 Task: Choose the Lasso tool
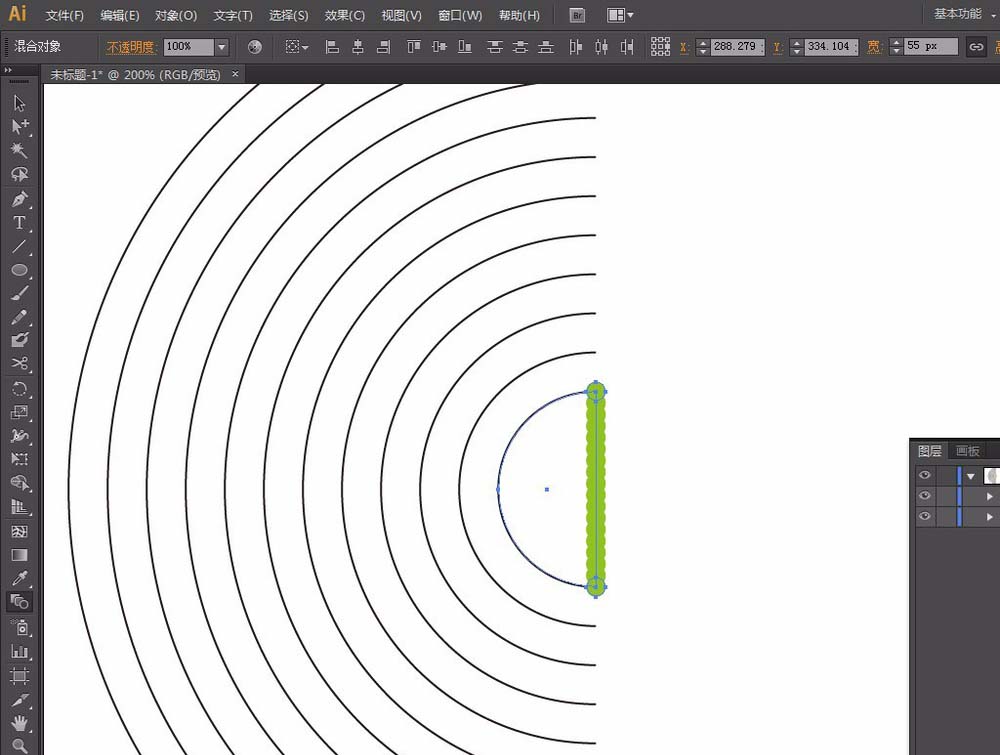19,174
